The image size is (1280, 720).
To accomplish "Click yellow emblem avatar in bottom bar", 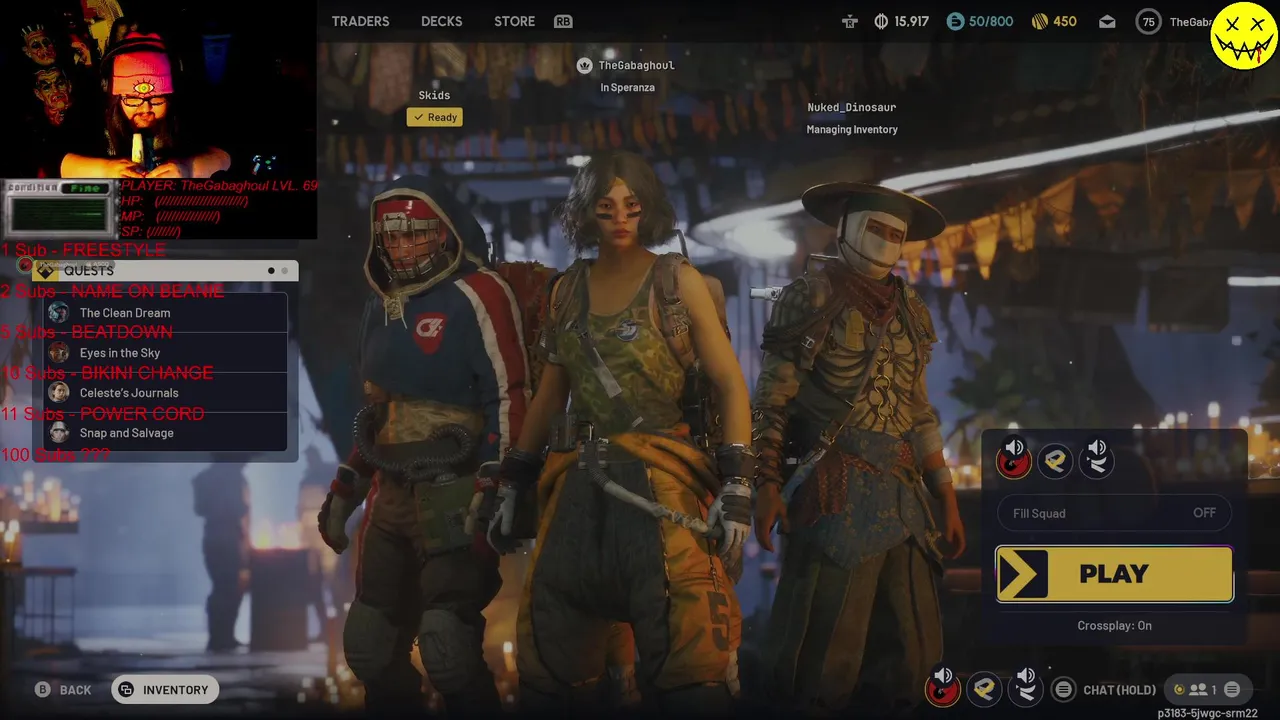I will tap(984, 689).
